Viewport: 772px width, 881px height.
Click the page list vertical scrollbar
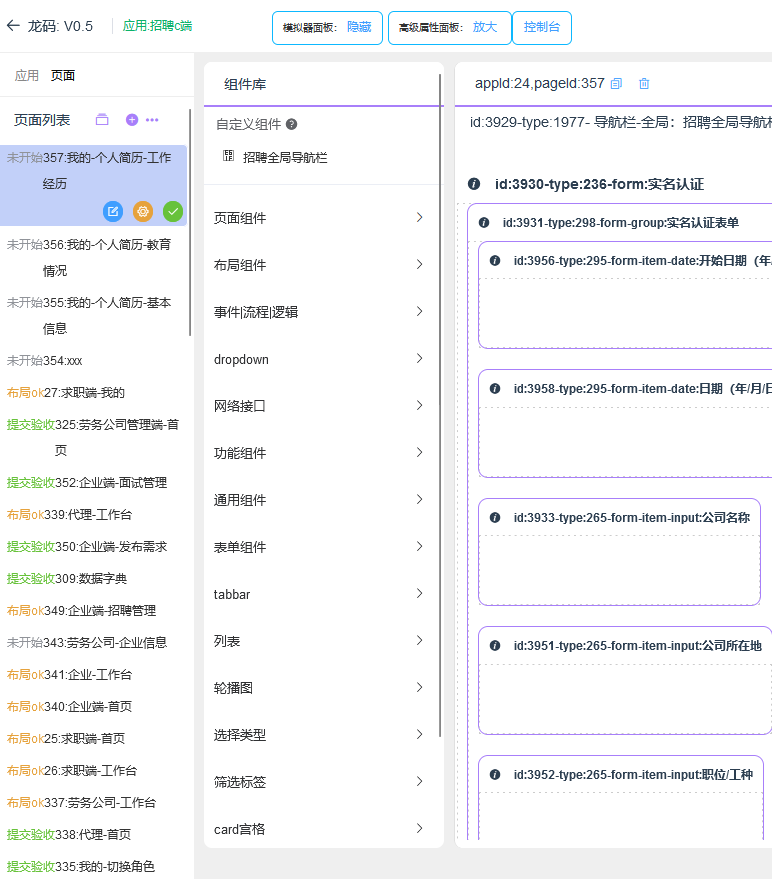[190, 222]
